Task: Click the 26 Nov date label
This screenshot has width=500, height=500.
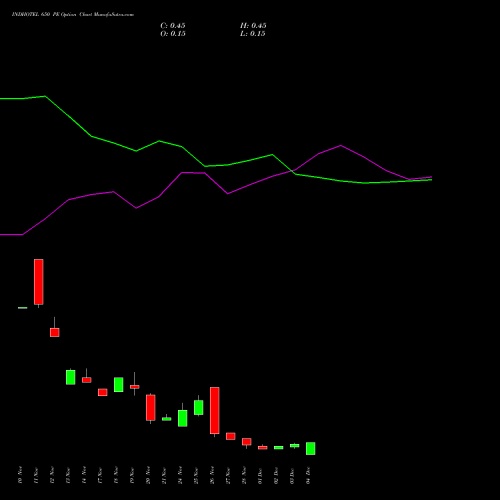Action: (x=212, y=475)
